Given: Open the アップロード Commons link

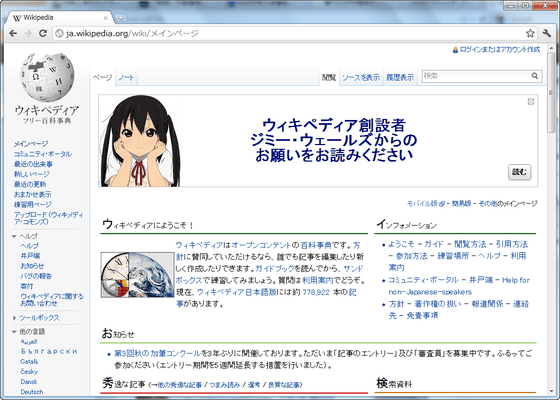Looking at the screenshot, I should click(x=48, y=218).
